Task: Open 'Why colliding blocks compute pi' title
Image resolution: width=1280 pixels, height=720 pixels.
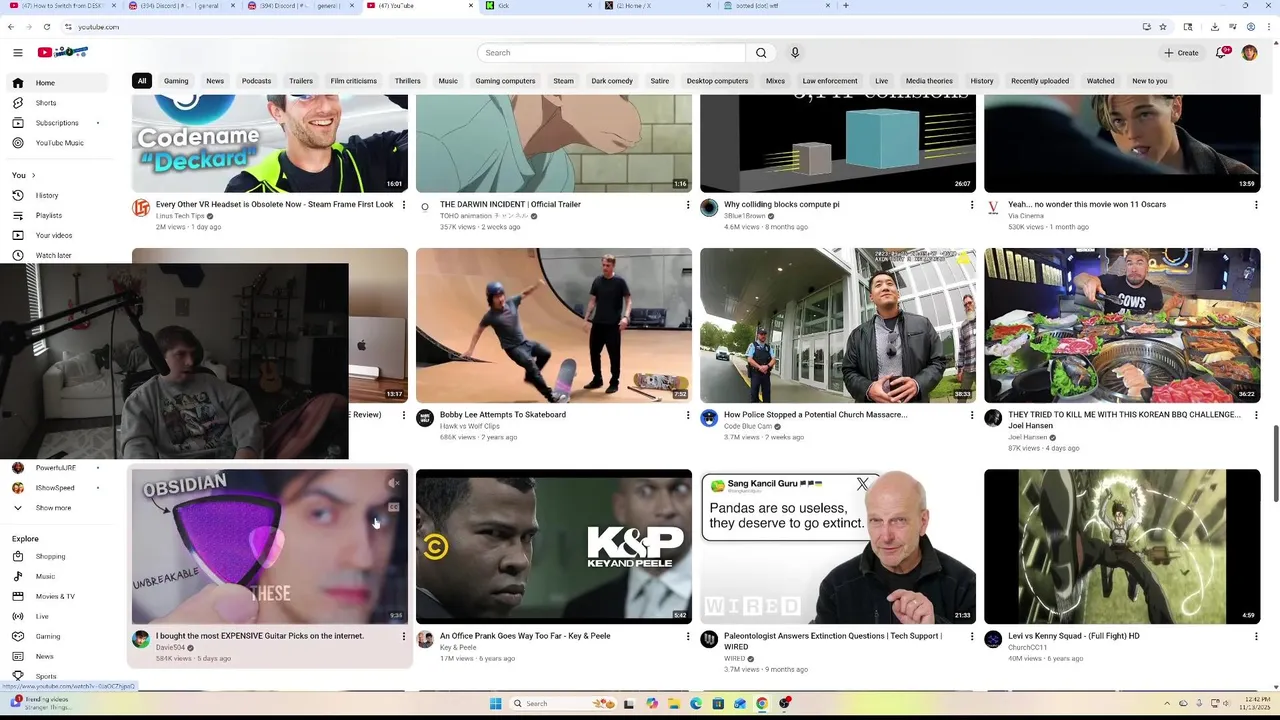Action: (x=781, y=204)
